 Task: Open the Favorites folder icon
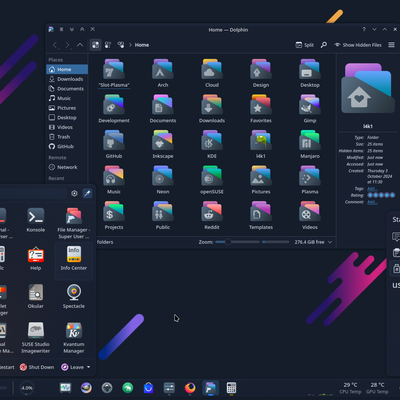pyautogui.click(x=261, y=105)
